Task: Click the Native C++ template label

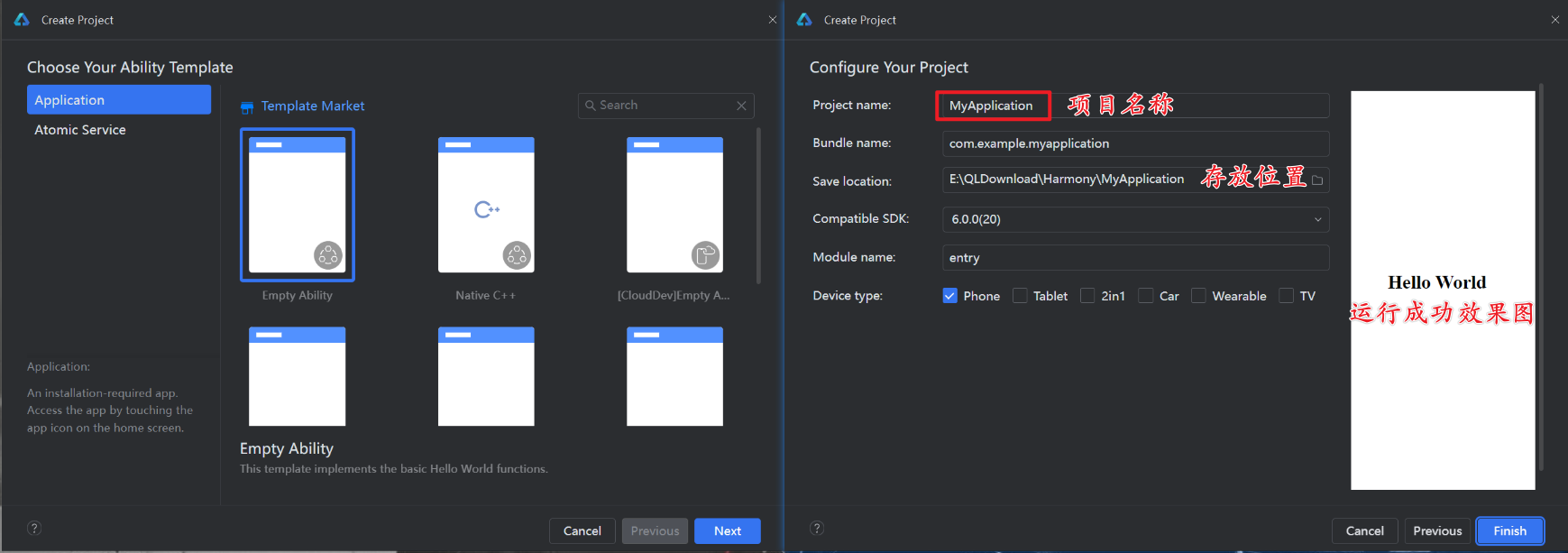Action: 485,296
